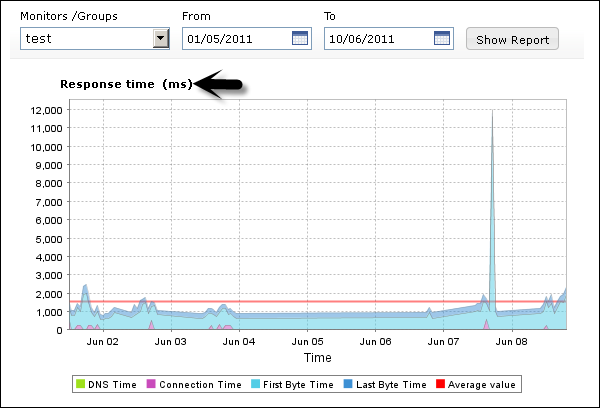The width and height of the screenshot is (600, 408).
Task: Open the To date calendar picker
Action: click(443, 38)
